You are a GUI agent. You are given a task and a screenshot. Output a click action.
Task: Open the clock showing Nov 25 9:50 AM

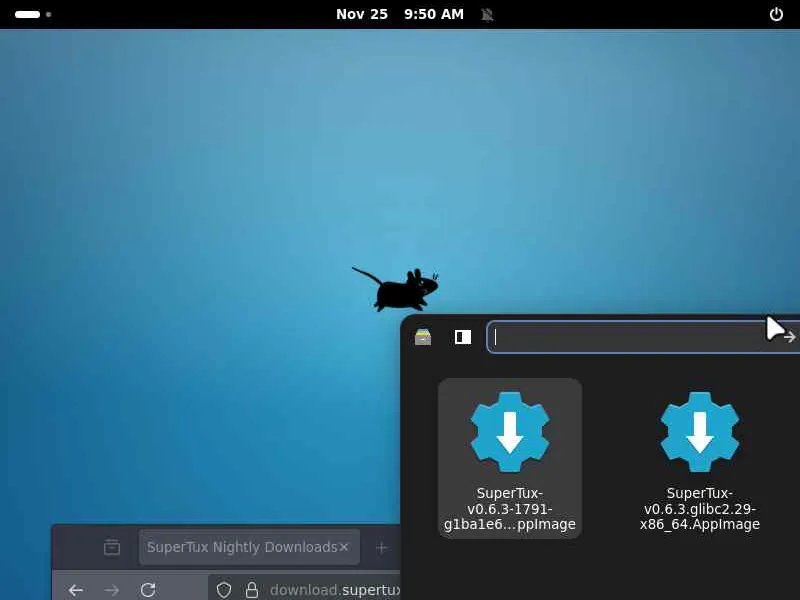[399, 14]
